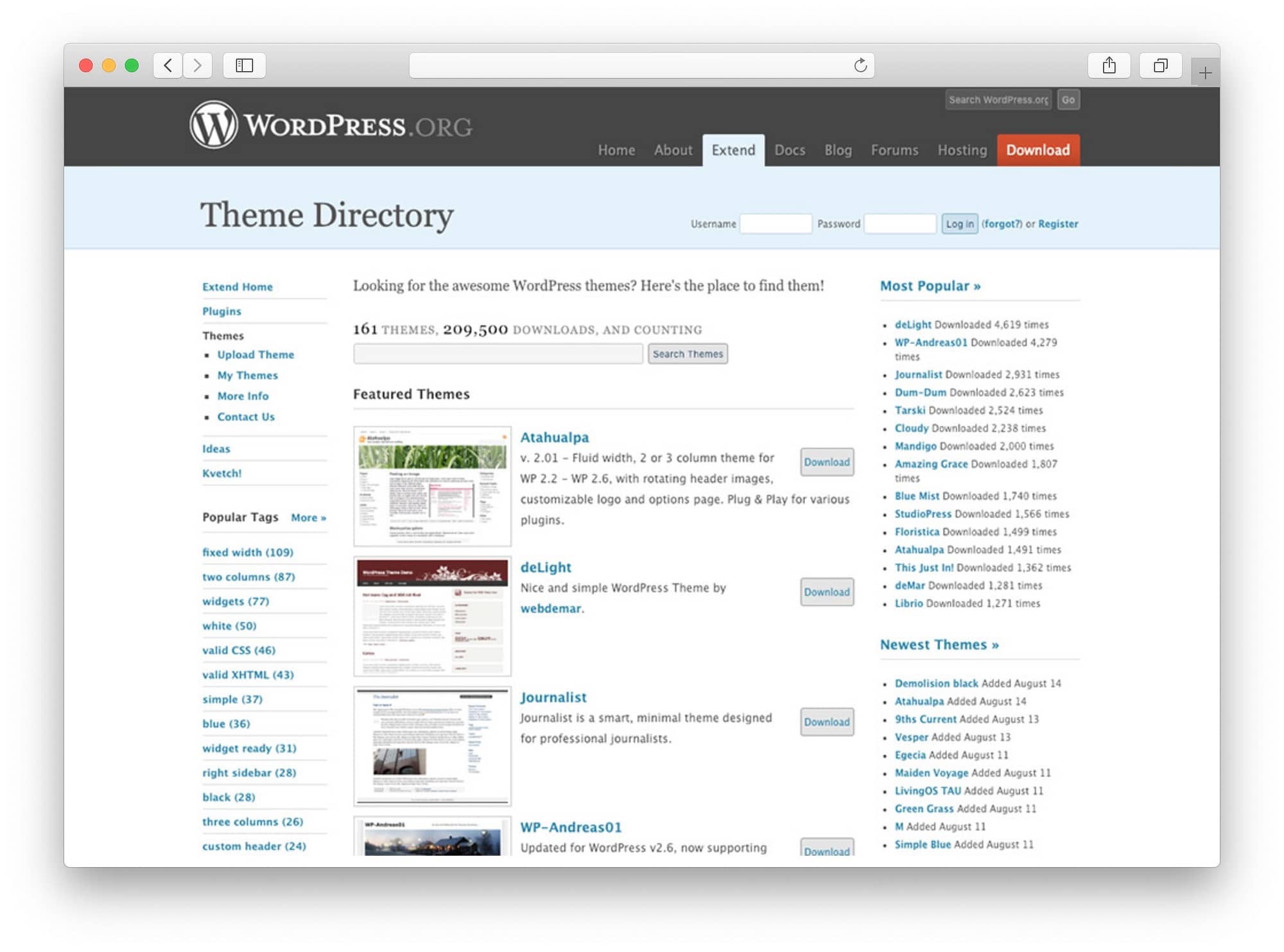The width and height of the screenshot is (1284, 952).
Task: Open the WP-Andreas01 featured title link
Action: pyautogui.click(x=571, y=827)
